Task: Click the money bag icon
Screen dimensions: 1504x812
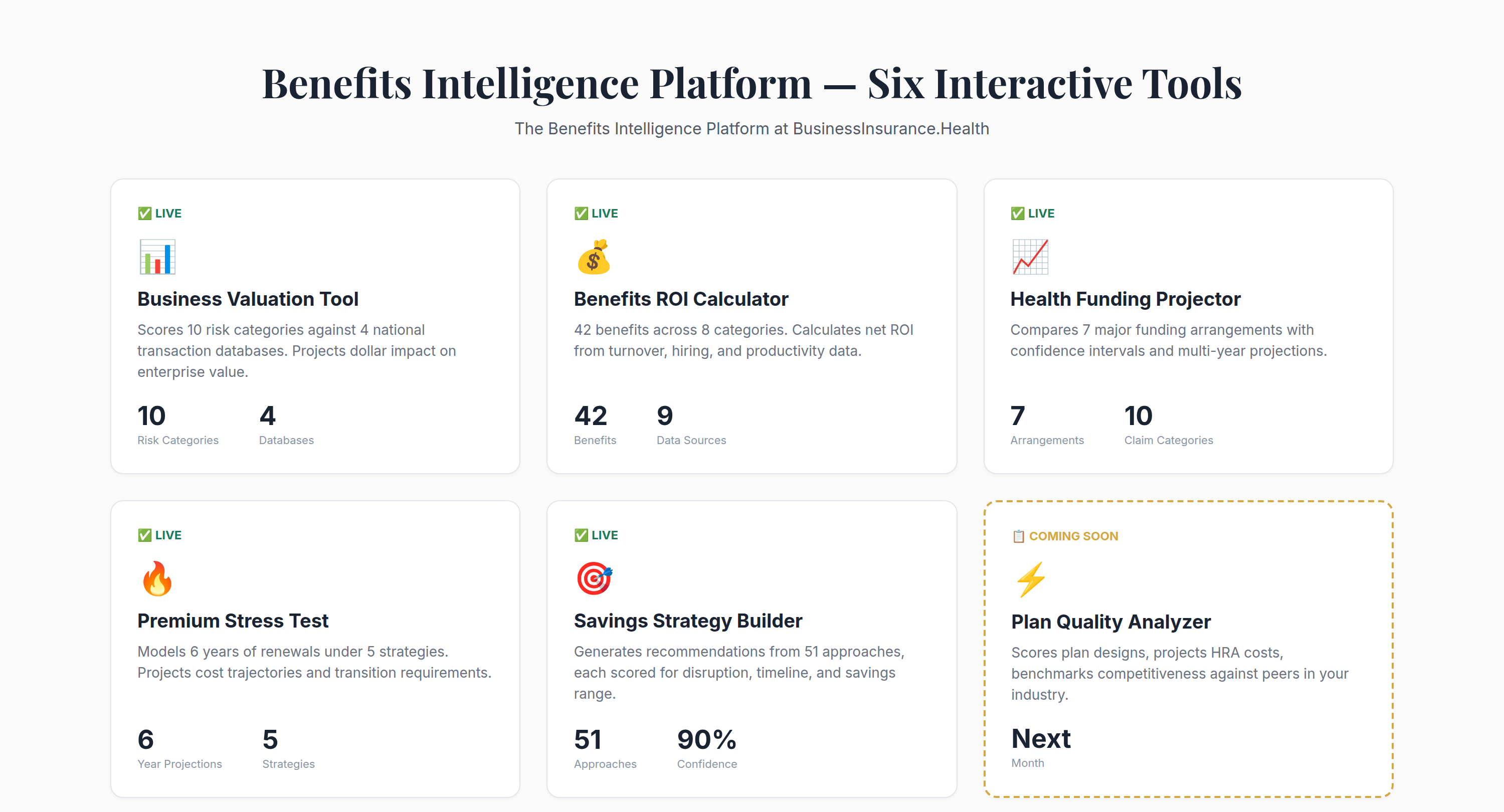Action: [593, 257]
